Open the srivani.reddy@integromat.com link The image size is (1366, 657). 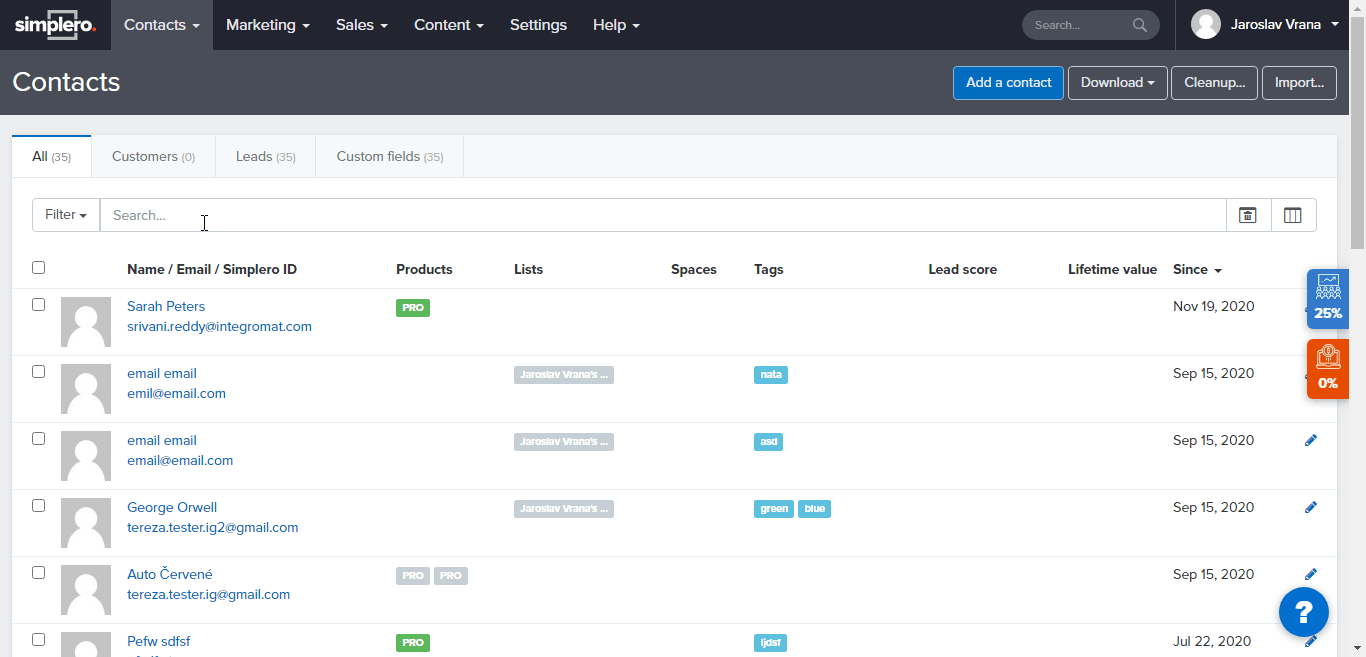[219, 326]
